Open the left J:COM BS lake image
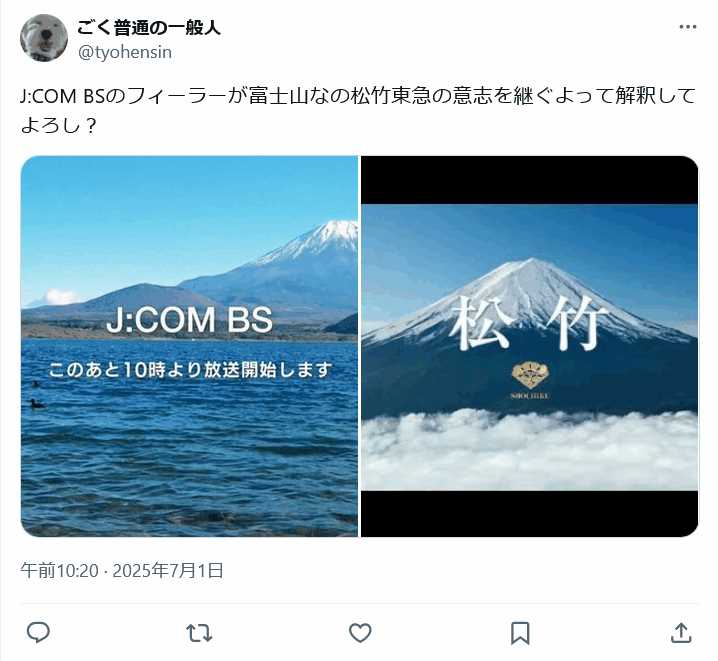Image resolution: width=718 pixels, height=661 pixels. pyautogui.click(x=190, y=347)
